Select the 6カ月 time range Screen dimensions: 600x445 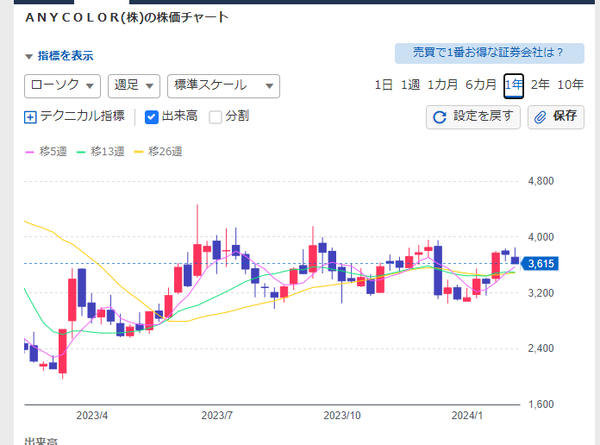click(481, 85)
